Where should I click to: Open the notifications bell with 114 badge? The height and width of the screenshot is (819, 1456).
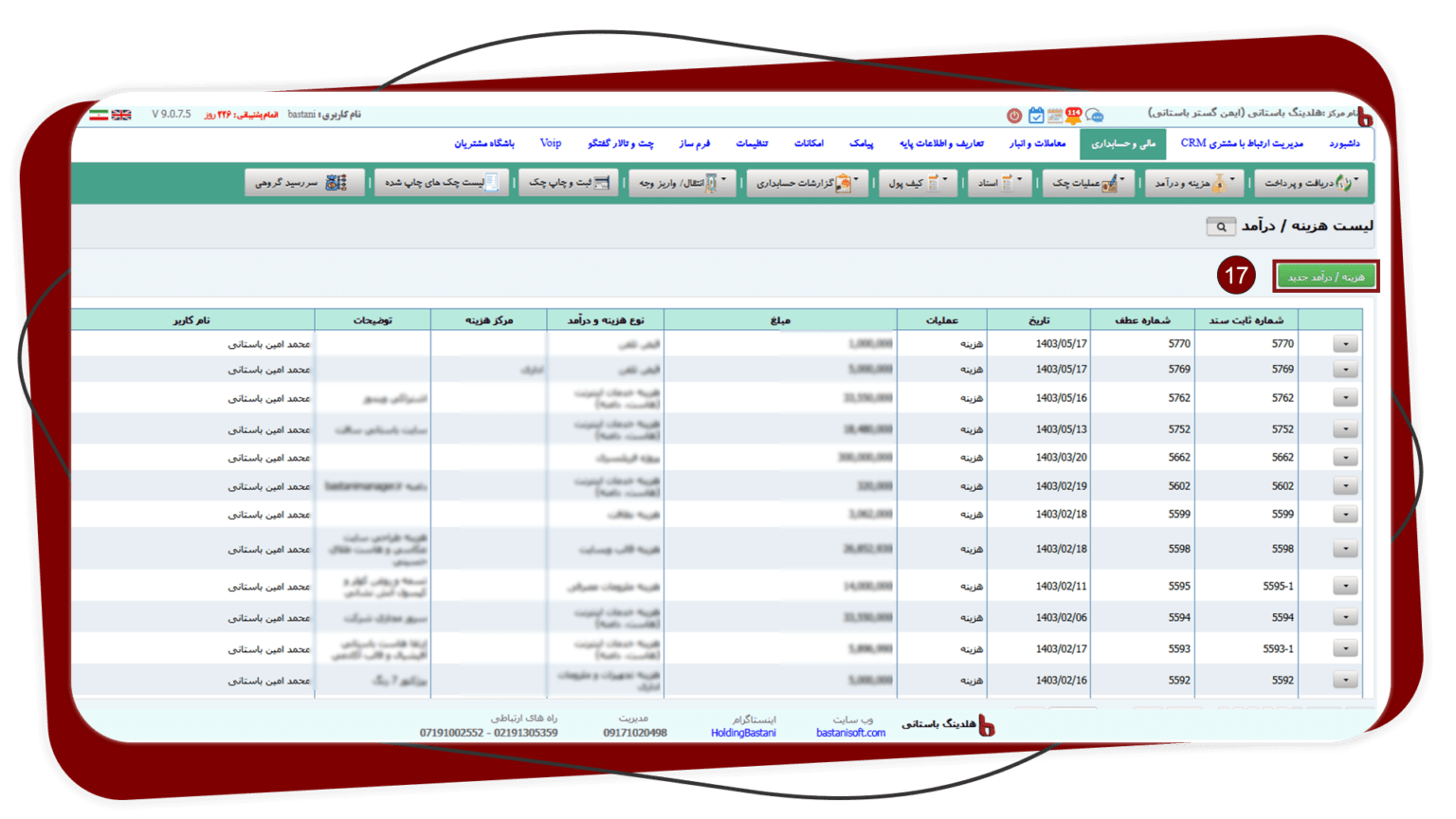point(1074,115)
